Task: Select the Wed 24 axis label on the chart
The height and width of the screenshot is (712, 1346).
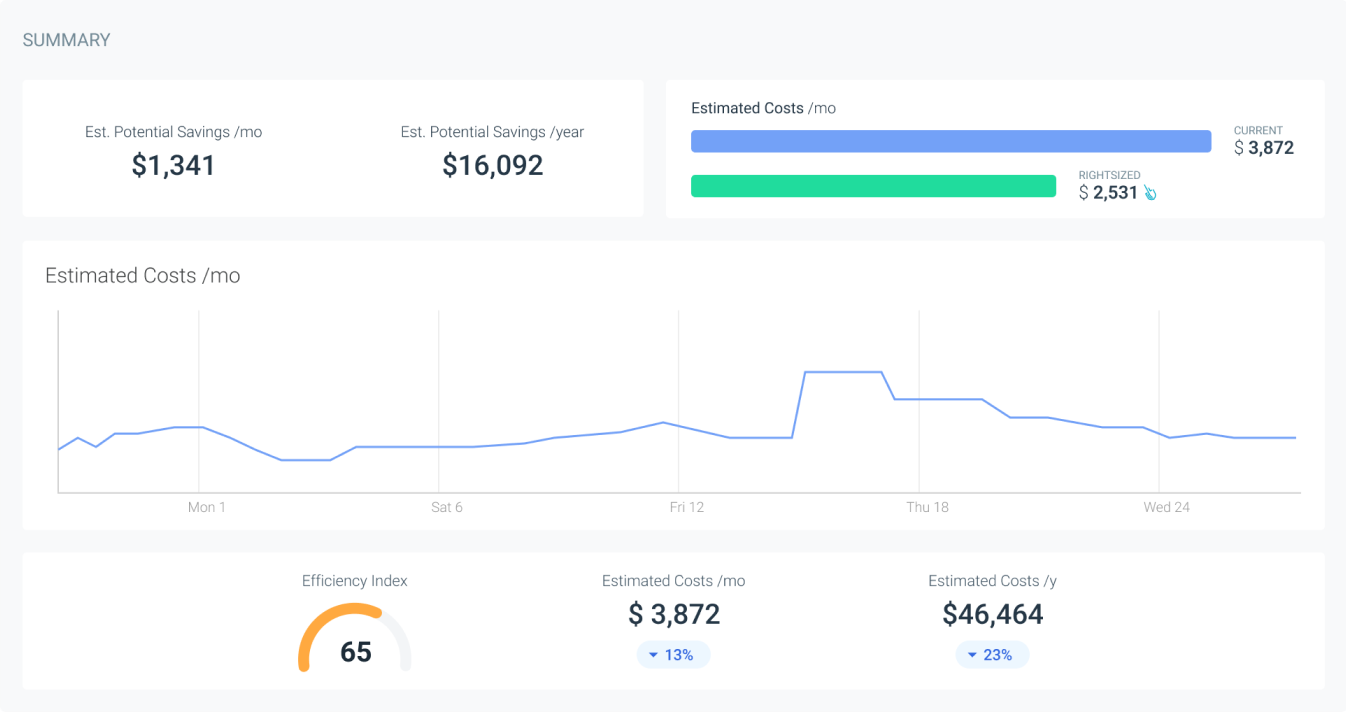Action: point(1166,507)
